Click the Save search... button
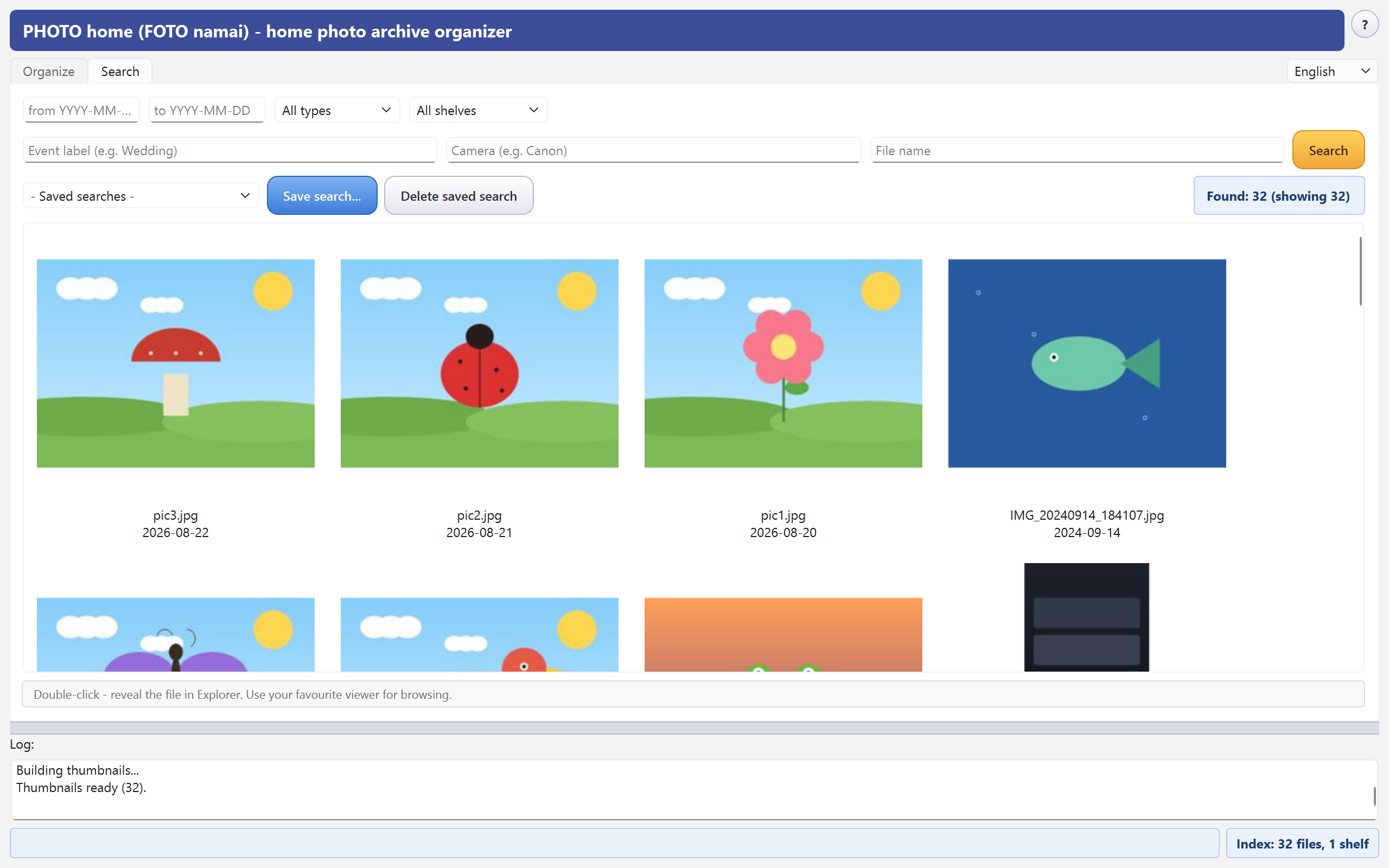This screenshot has width=1389, height=868. (x=322, y=196)
